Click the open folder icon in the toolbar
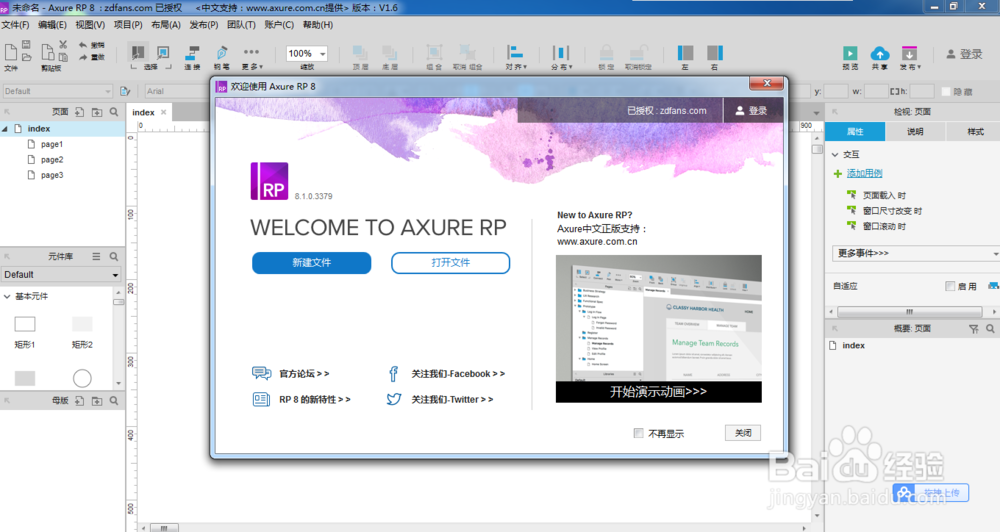The height and width of the screenshot is (532, 1000). [x=26, y=57]
